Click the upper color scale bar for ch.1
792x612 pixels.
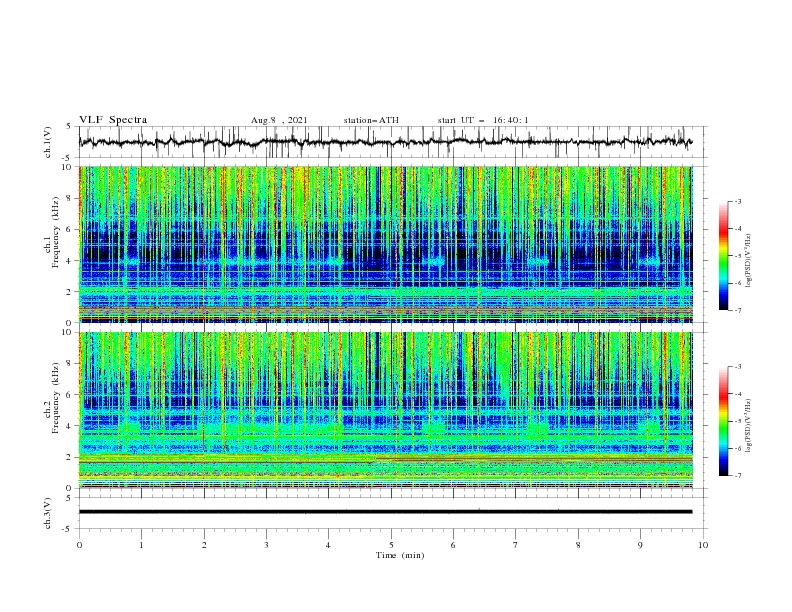pyautogui.click(x=724, y=256)
